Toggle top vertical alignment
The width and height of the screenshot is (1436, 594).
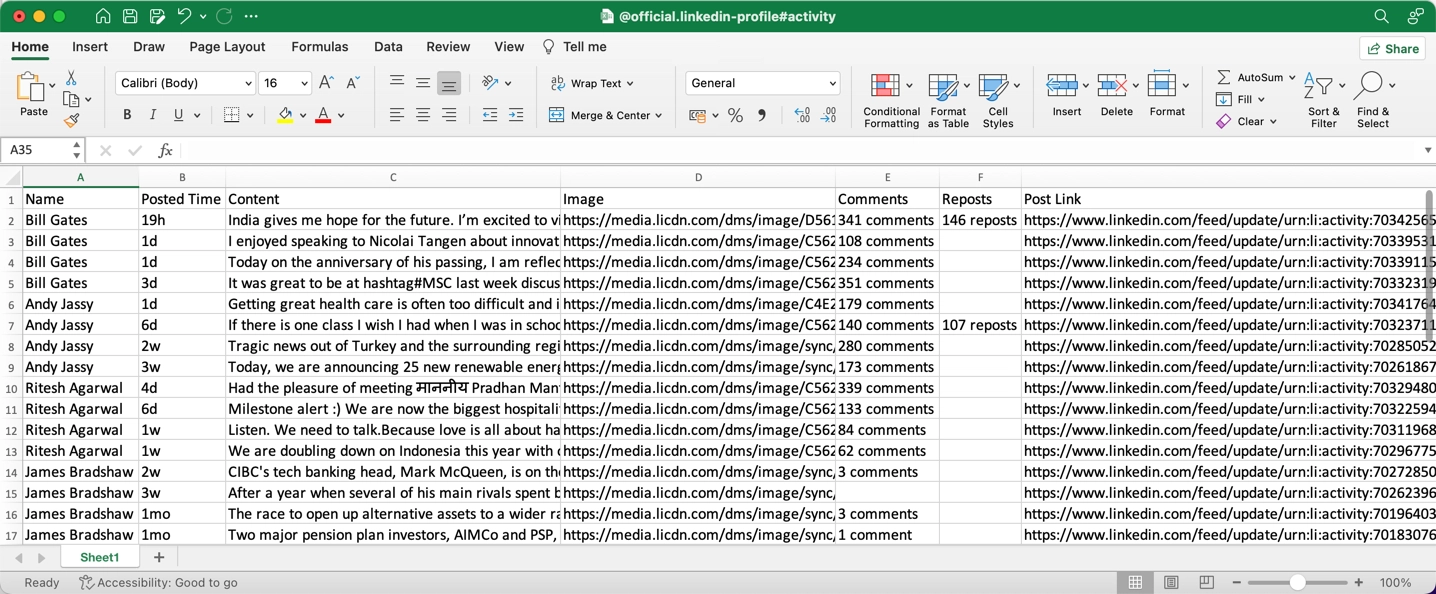397,83
